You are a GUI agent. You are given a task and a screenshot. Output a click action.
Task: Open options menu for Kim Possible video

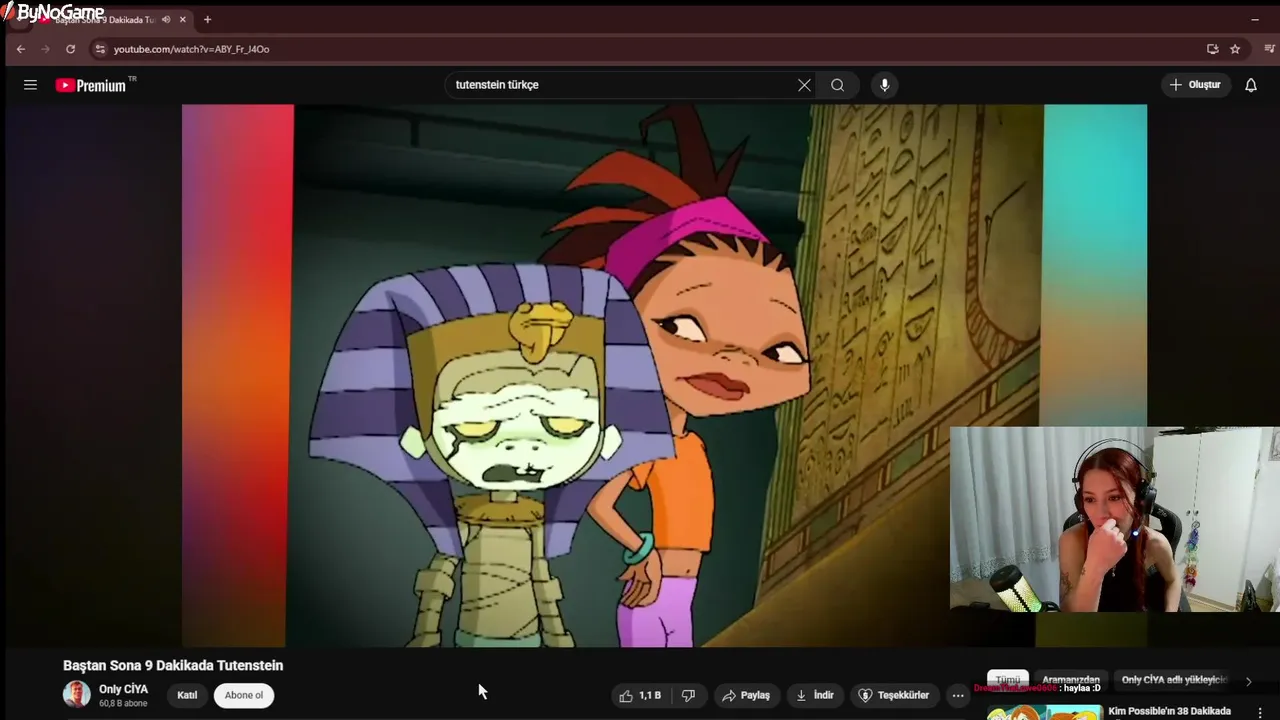(1260, 712)
